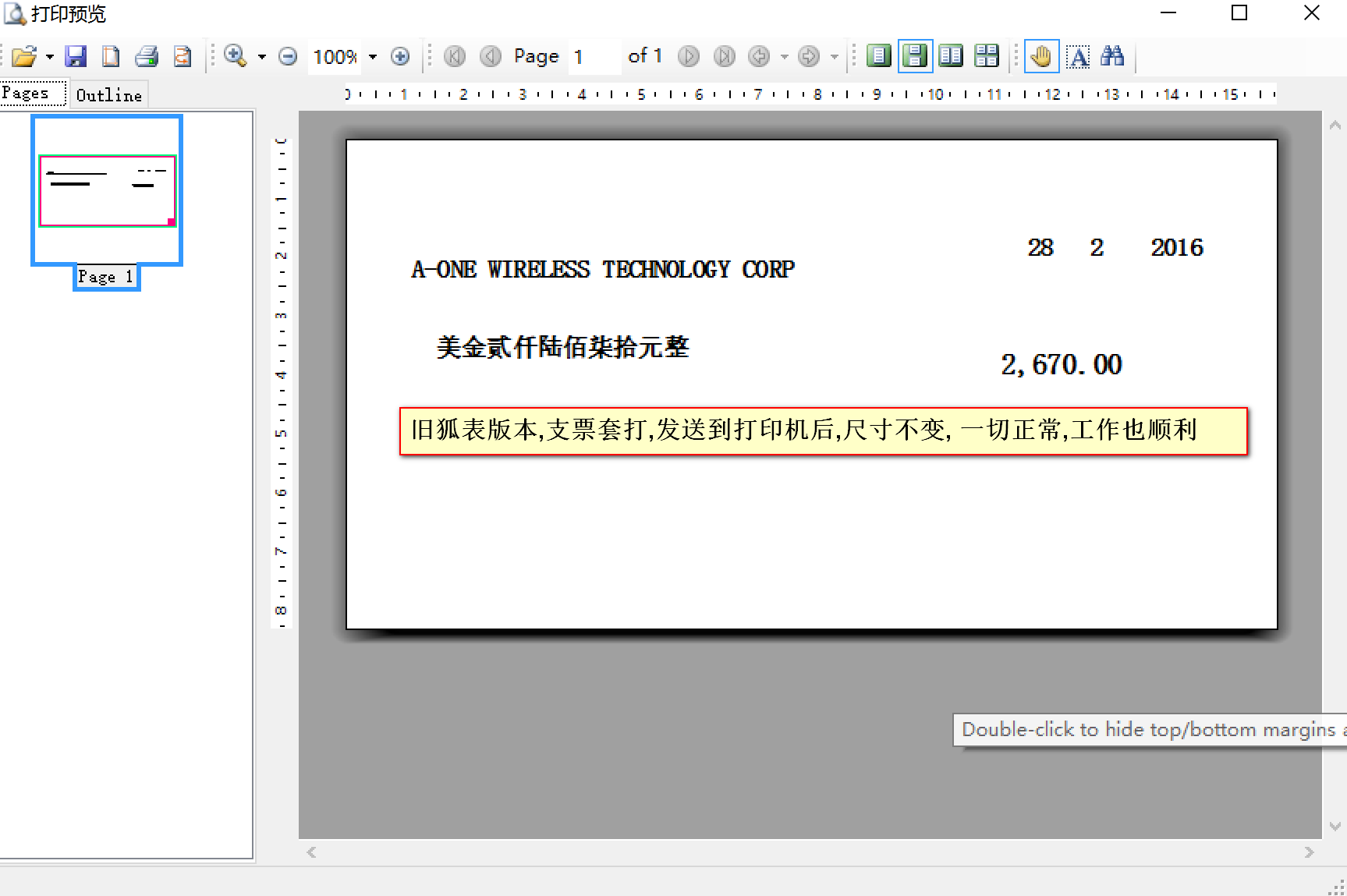Toggle continuous page view mode

915,56
